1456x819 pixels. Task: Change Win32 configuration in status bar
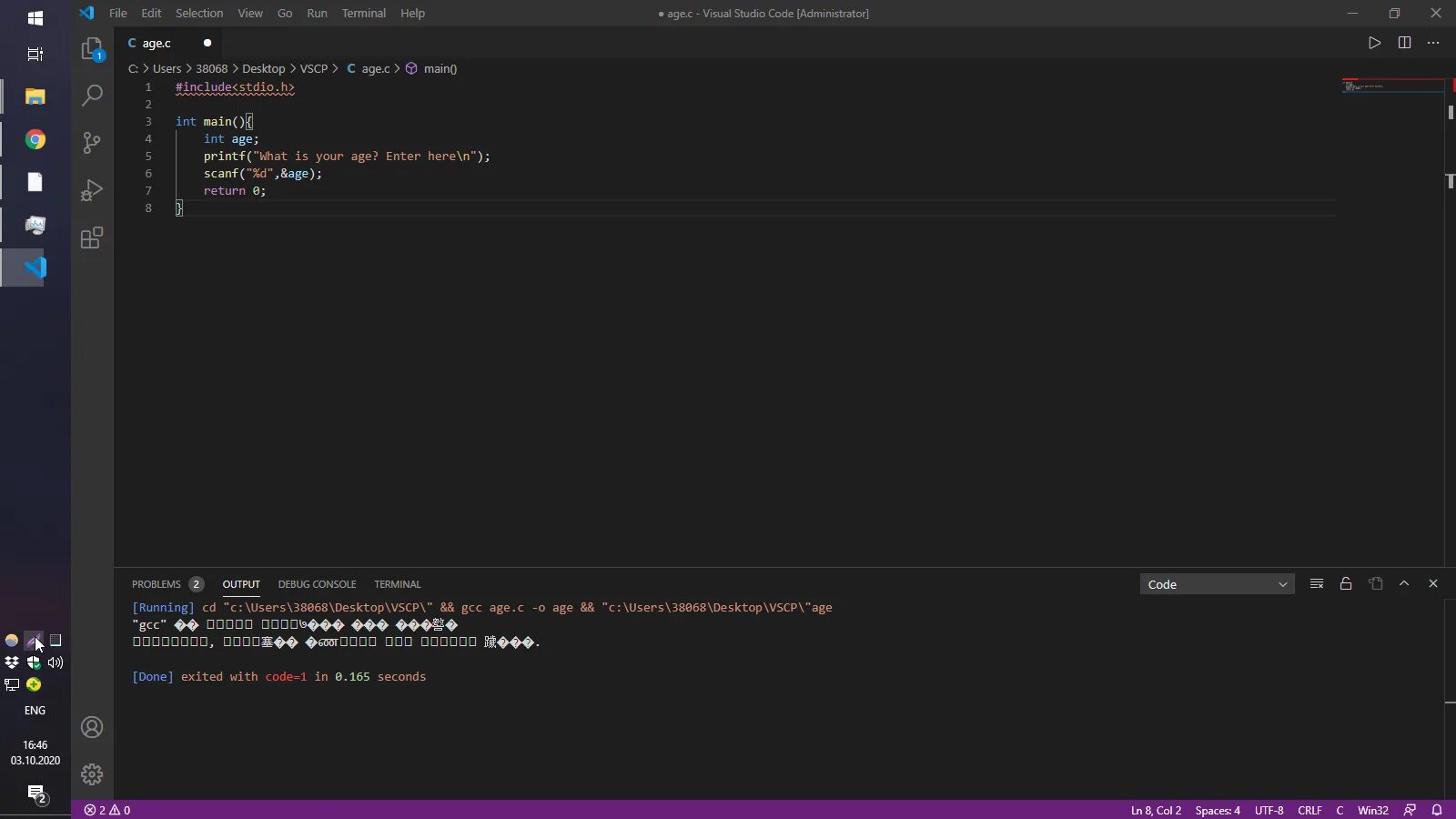pyautogui.click(x=1372, y=810)
